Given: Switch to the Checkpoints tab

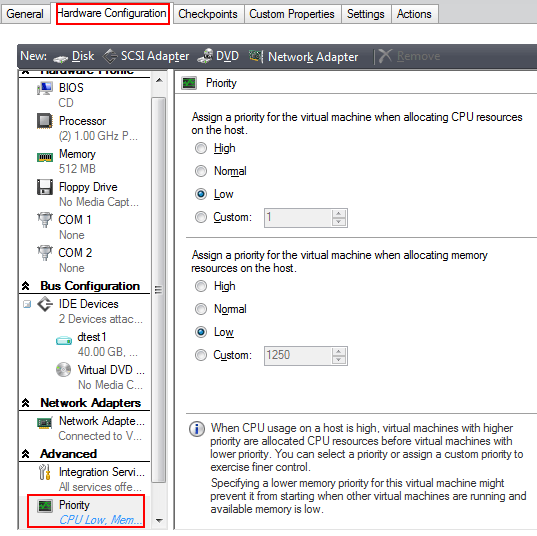Looking at the screenshot, I should click(208, 14).
